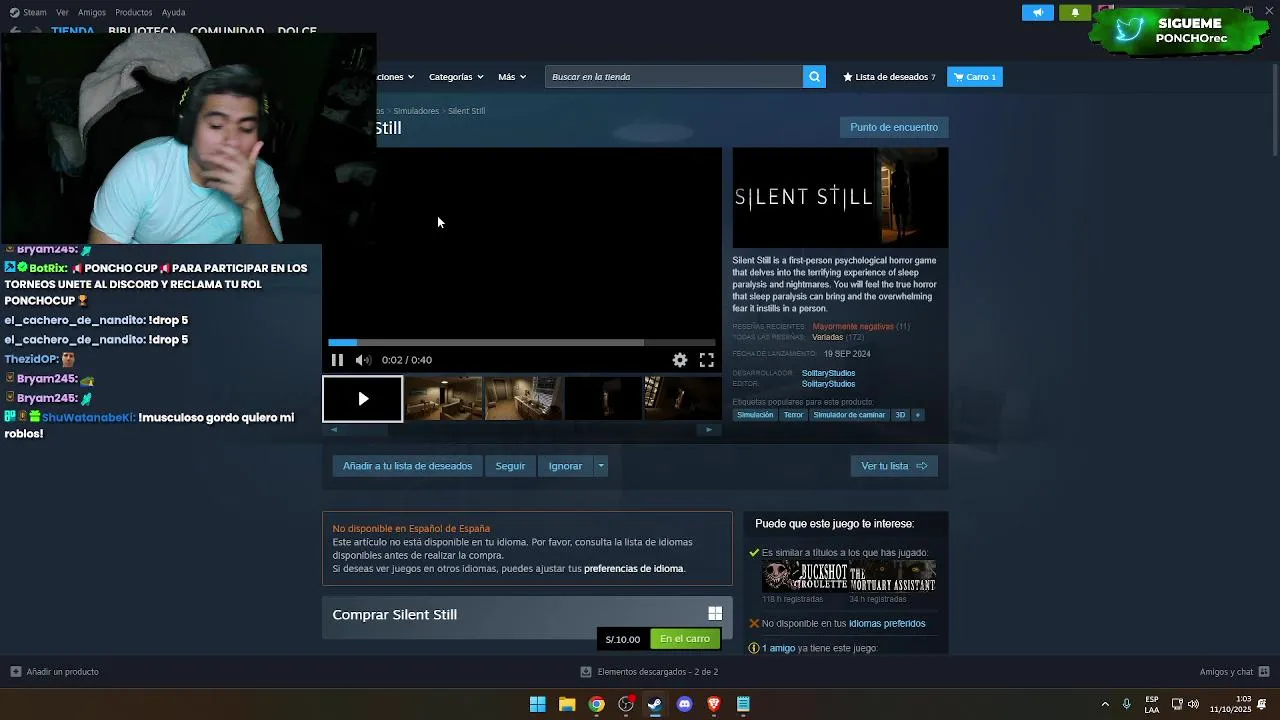Viewport: 1280px width, 720px height.
Task: Open The Mortuary Assistant similar game
Action: (892, 577)
